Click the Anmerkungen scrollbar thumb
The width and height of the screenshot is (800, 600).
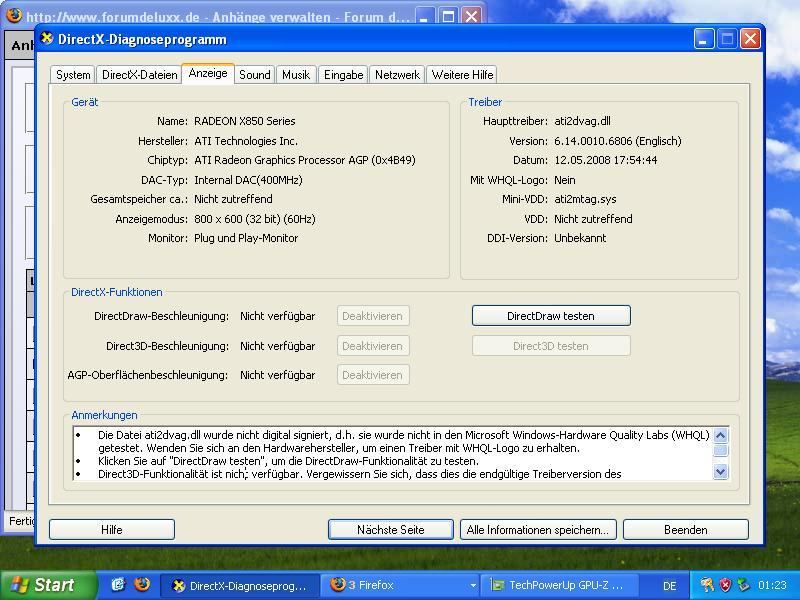(x=720, y=451)
